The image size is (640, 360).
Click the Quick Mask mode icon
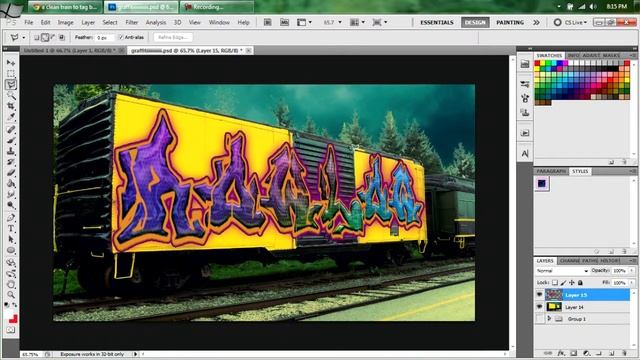point(11,330)
